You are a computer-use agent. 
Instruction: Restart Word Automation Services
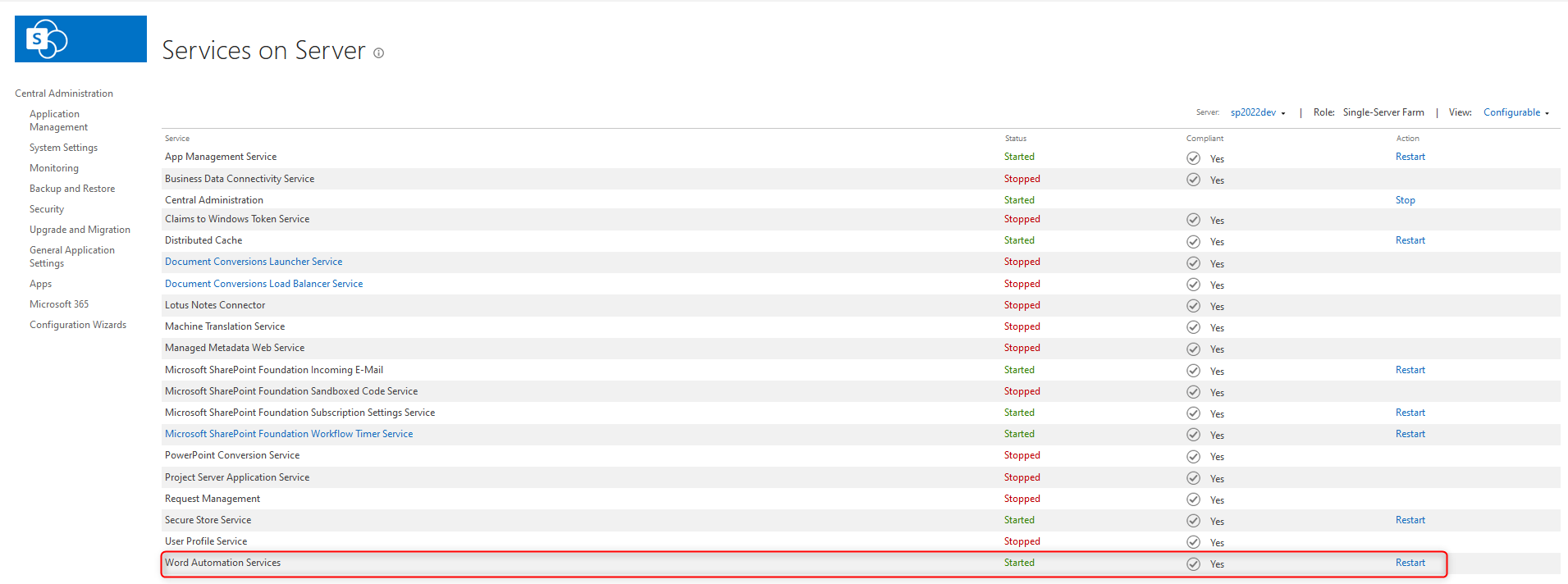click(x=1410, y=563)
